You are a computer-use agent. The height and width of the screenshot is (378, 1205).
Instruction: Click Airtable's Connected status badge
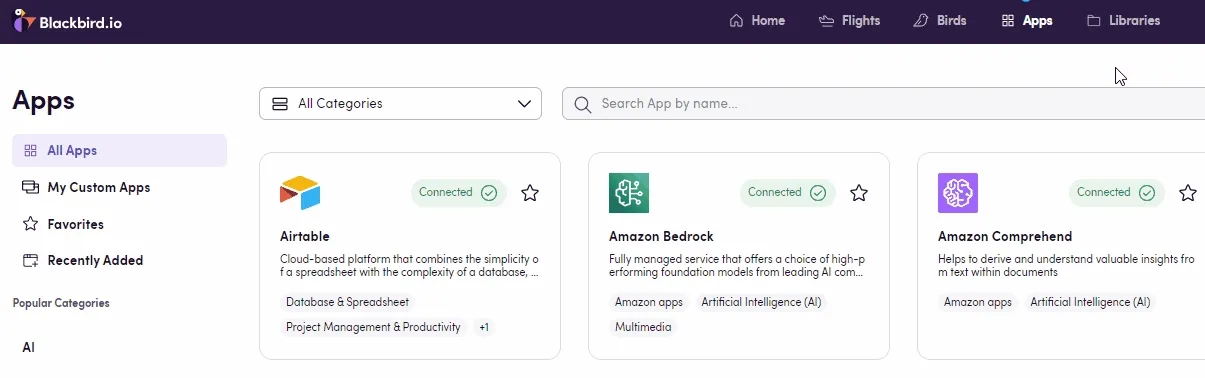pyautogui.click(x=459, y=193)
